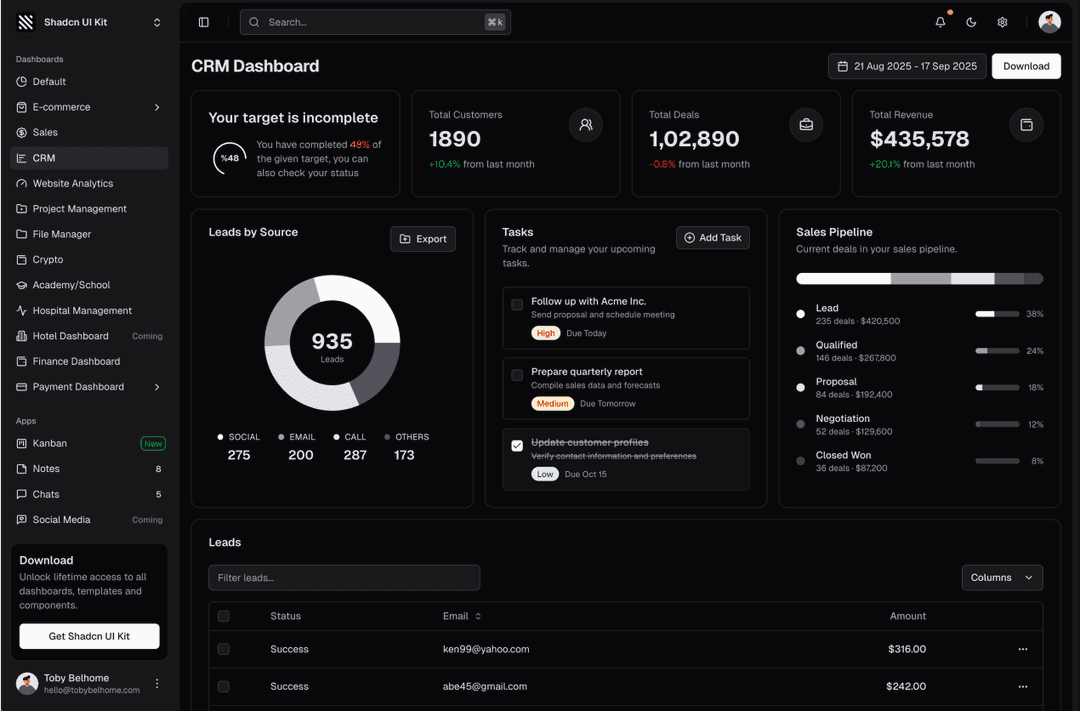Open the Columns dropdown in Leads table
This screenshot has width=1080, height=711.
tap(1002, 577)
